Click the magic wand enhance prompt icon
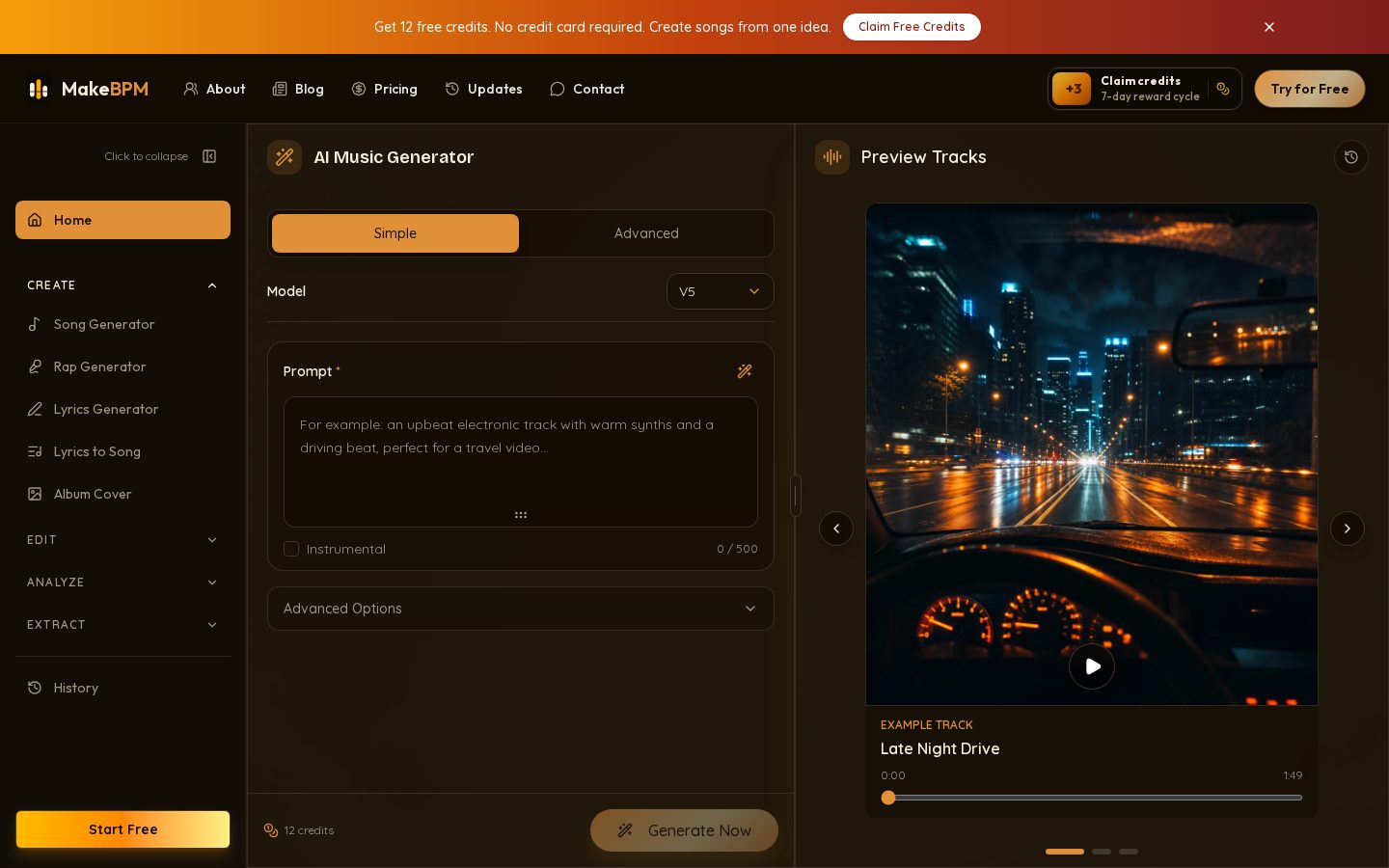1389x868 pixels. pos(745,371)
